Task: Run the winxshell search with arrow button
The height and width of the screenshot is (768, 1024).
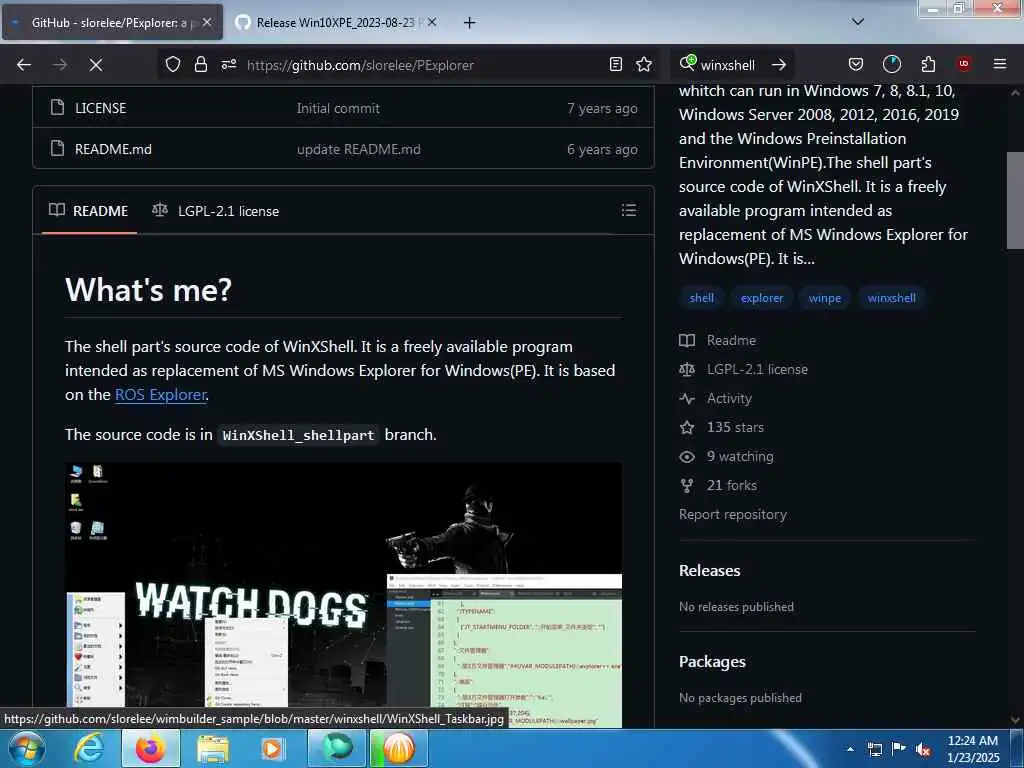Action: pos(778,65)
